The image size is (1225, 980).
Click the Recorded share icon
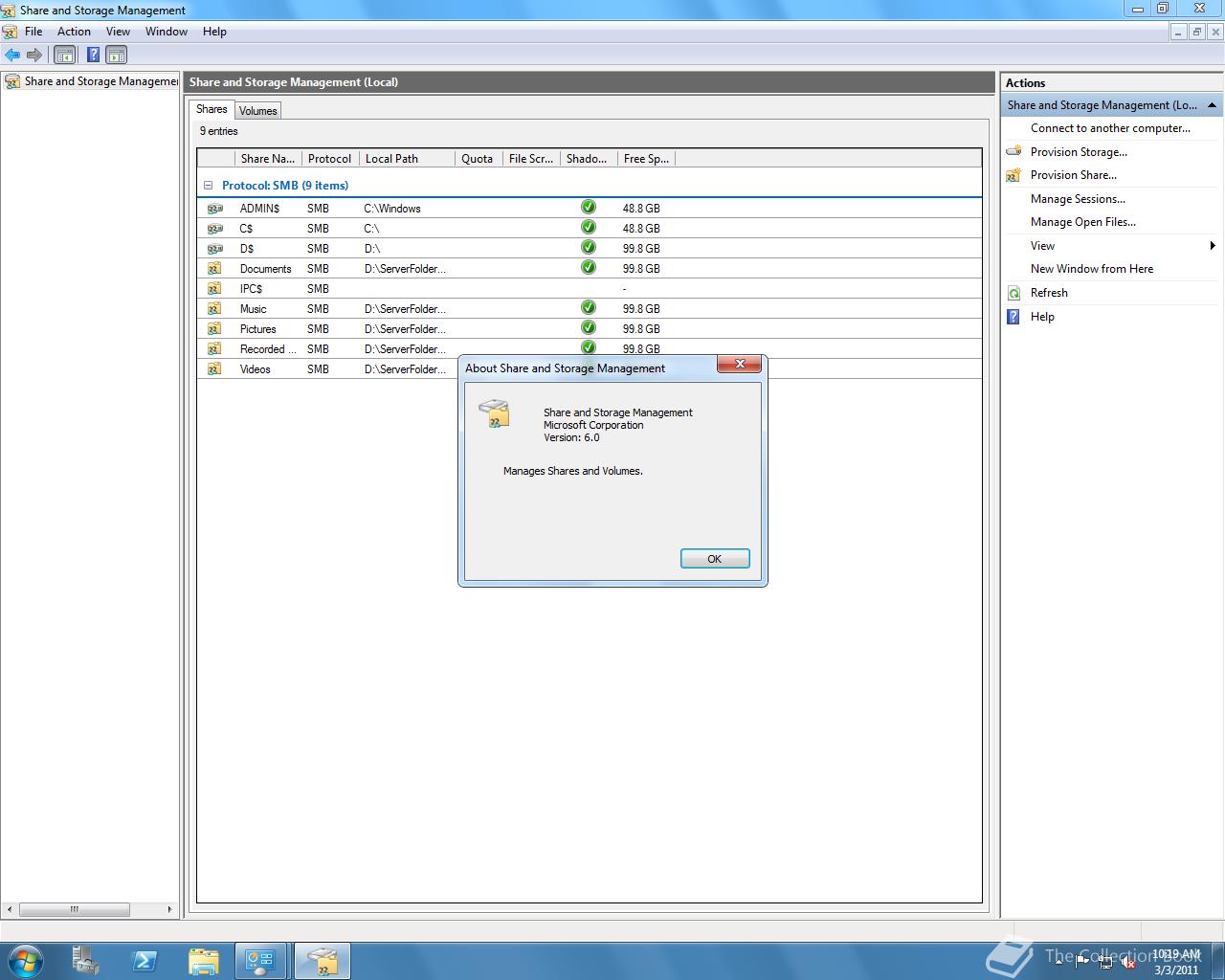coord(214,348)
